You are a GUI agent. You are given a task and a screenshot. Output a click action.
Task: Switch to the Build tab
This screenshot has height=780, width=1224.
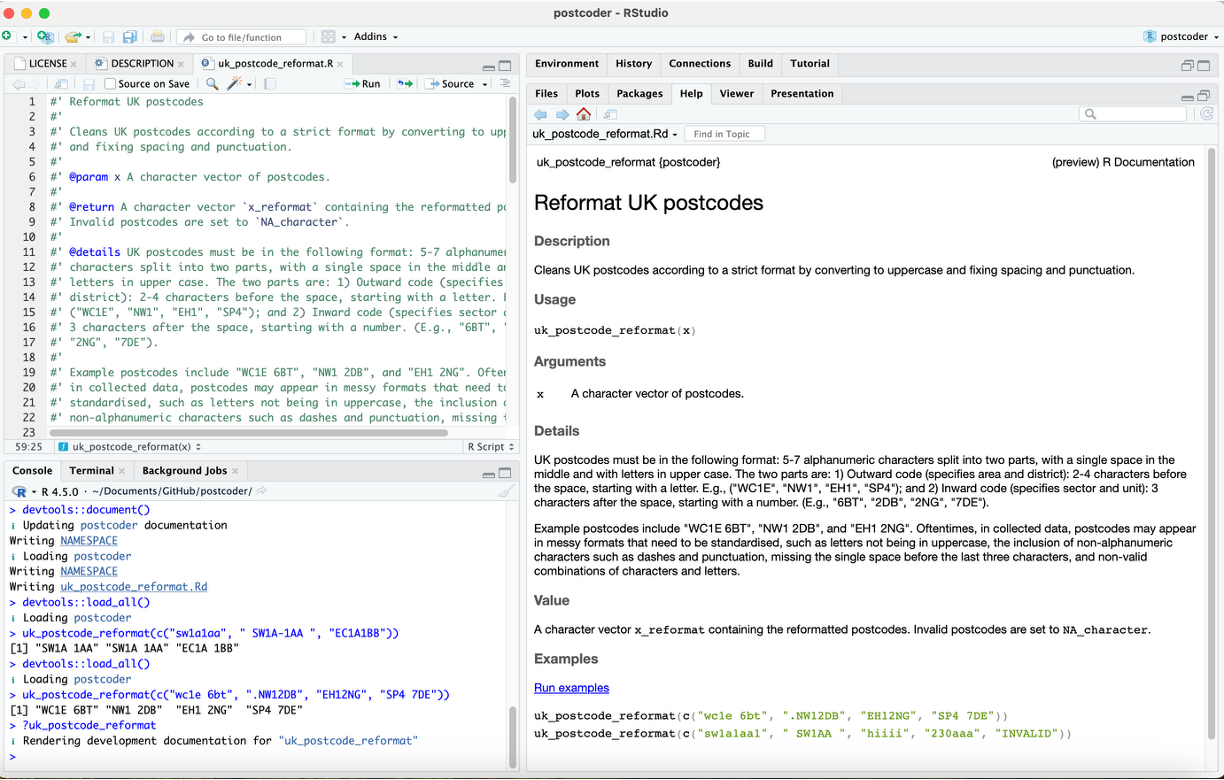(x=761, y=63)
